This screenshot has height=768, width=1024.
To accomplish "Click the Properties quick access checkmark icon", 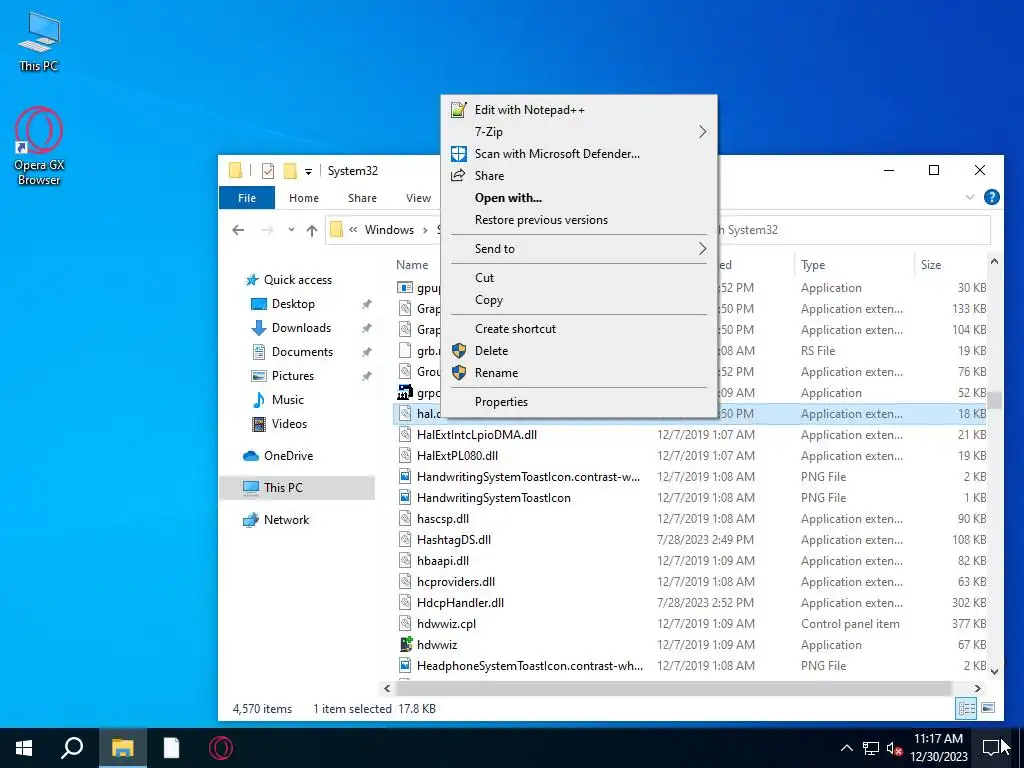I will coord(268,171).
